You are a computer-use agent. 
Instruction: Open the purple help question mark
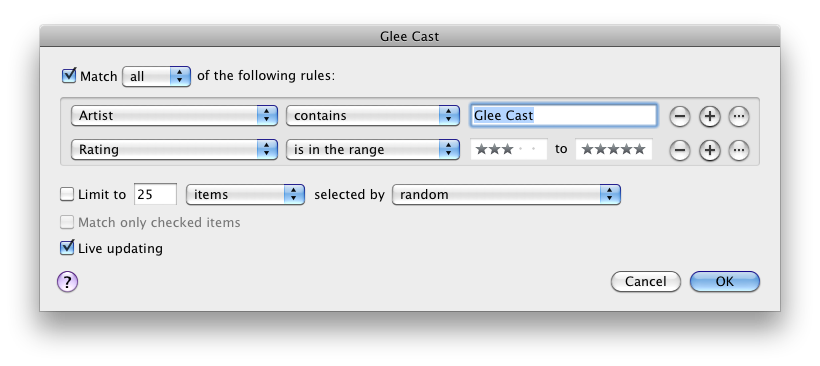[x=67, y=282]
